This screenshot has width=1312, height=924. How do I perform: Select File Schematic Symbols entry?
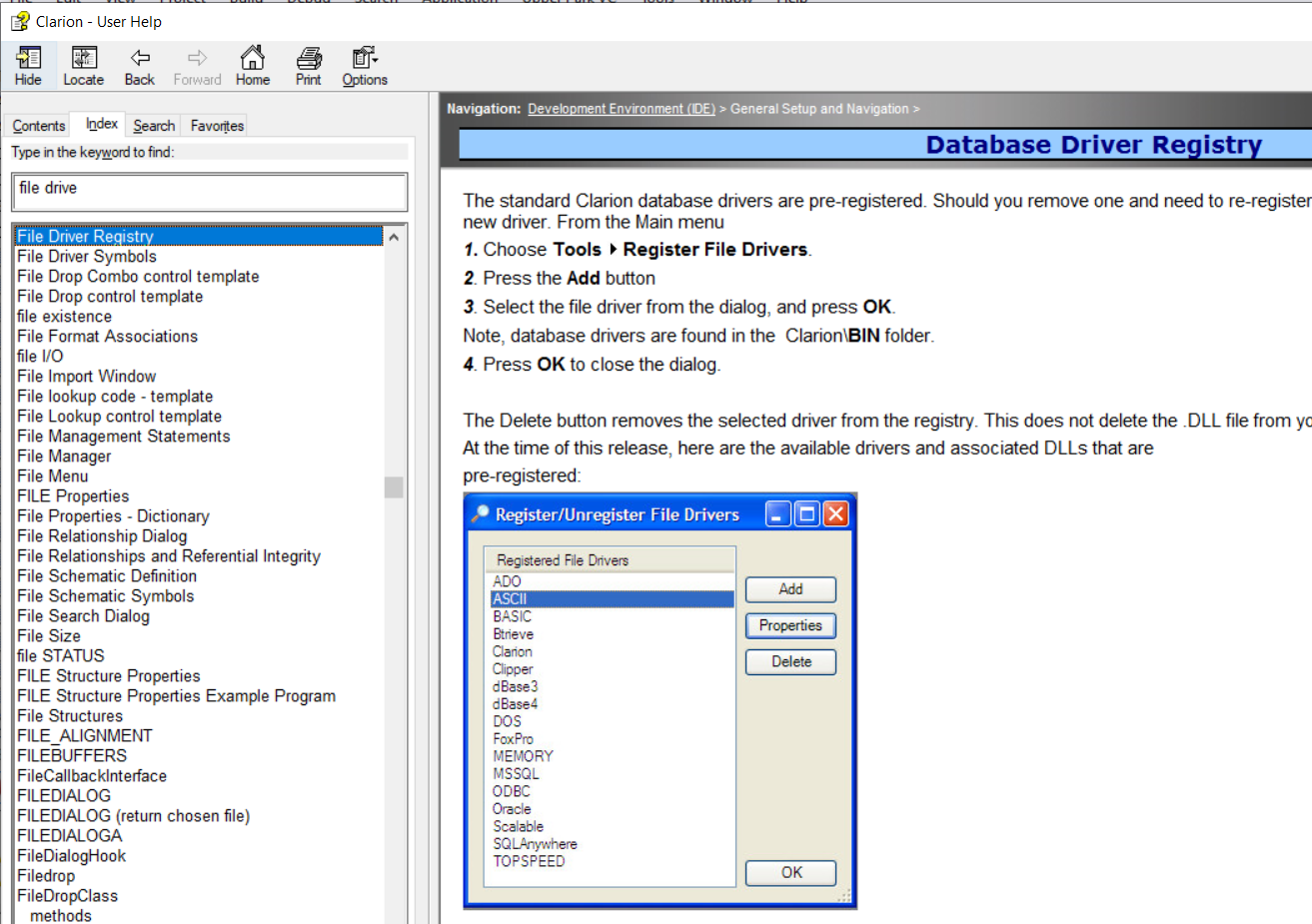pos(105,596)
